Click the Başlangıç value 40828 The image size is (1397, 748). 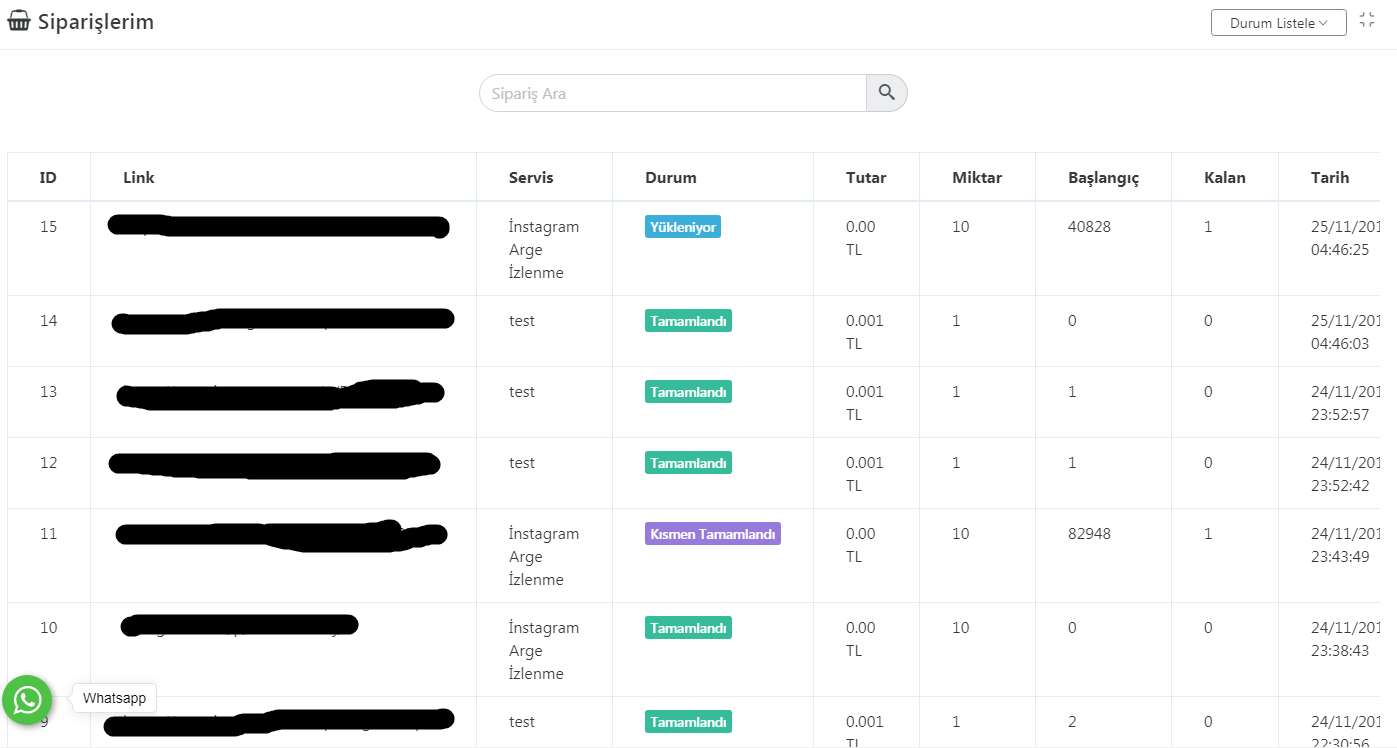pos(1090,227)
